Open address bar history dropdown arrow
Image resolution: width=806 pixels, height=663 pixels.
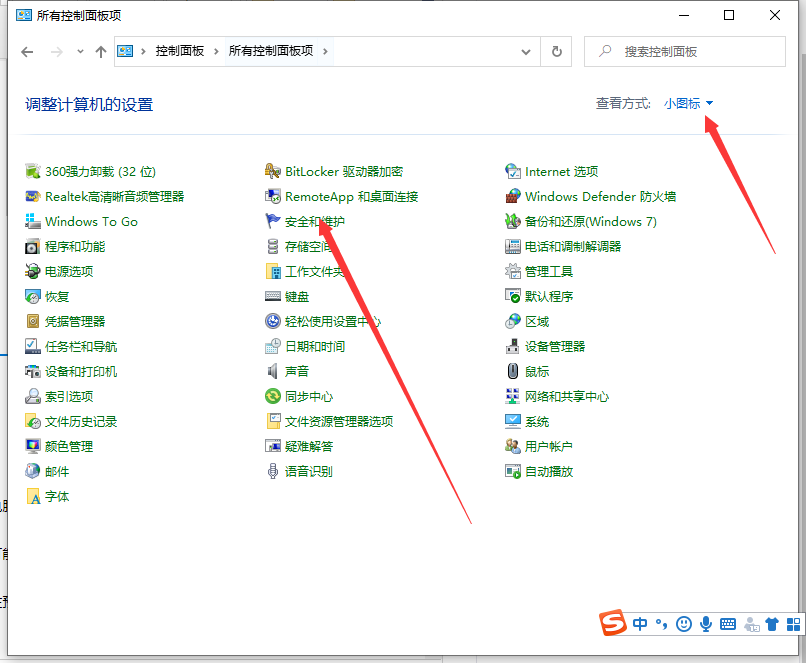pyautogui.click(x=527, y=51)
